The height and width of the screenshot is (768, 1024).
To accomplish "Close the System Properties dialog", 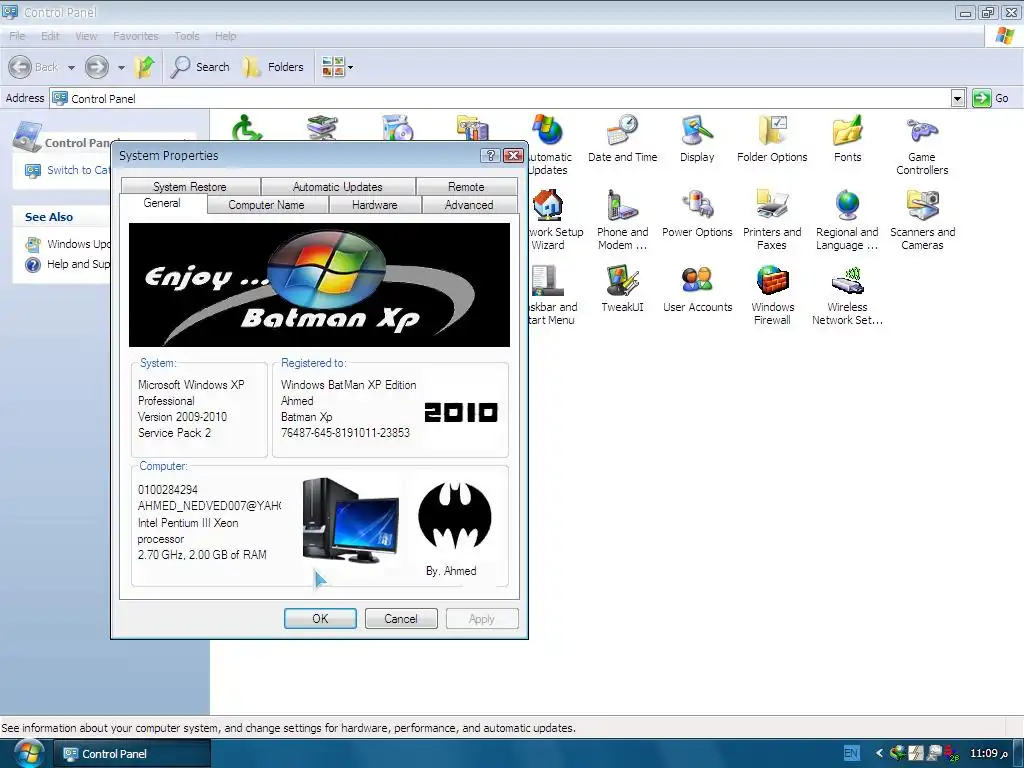I will (x=513, y=155).
